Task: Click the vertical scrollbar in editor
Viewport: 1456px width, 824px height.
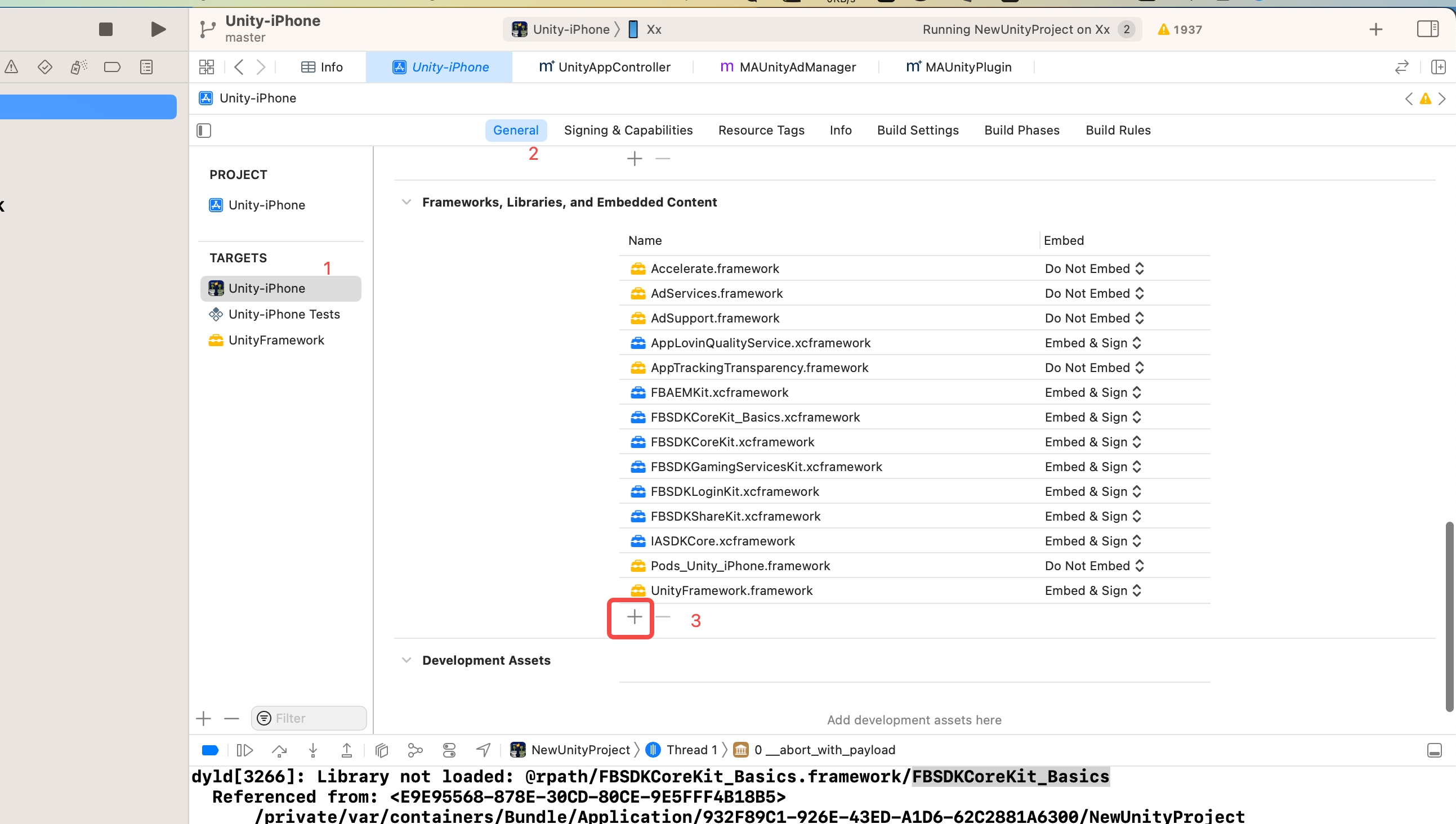Action: coord(1449,616)
